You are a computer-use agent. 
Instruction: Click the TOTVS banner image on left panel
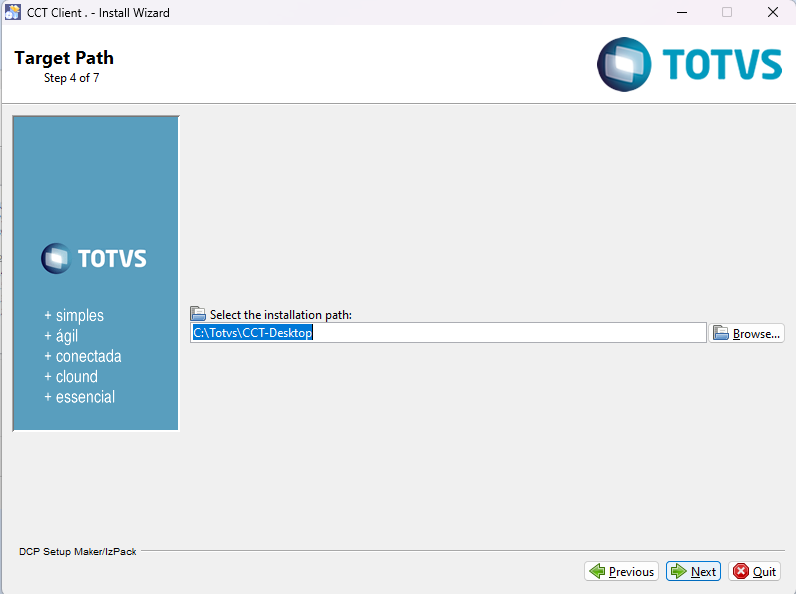95,273
